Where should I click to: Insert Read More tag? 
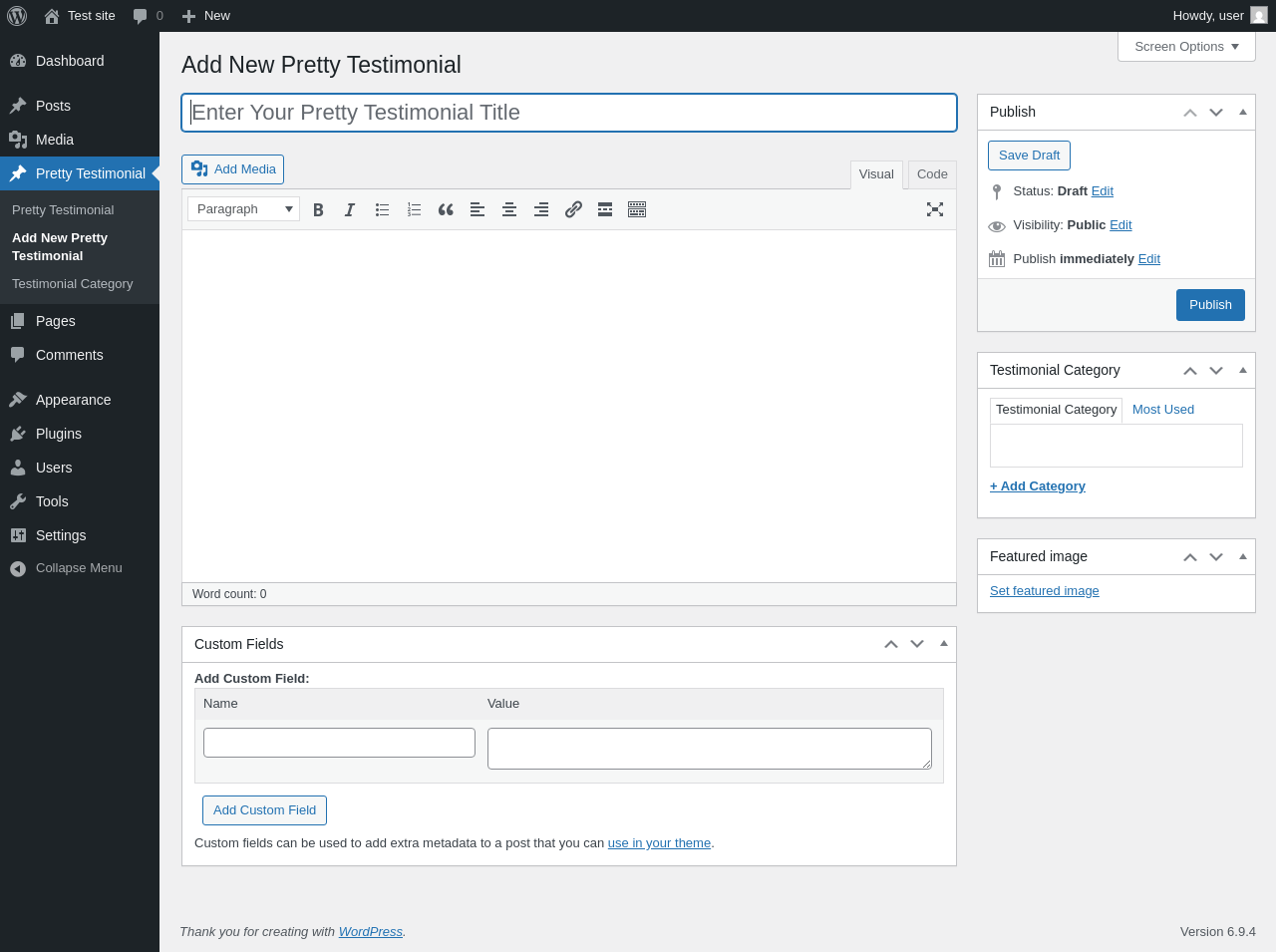(605, 209)
